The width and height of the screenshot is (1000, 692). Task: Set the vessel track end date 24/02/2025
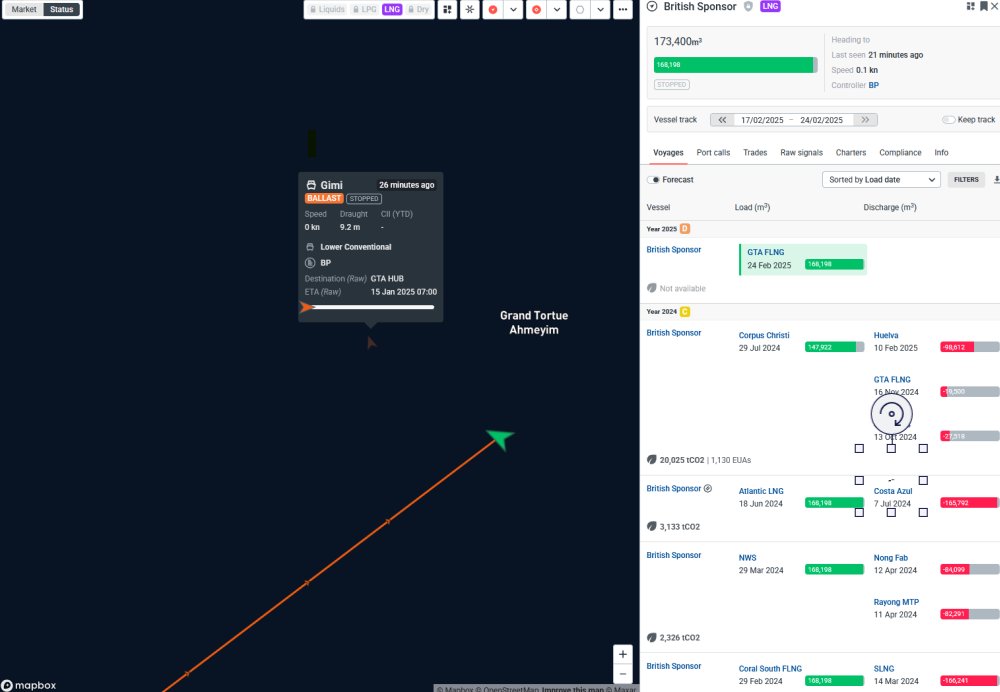click(x=821, y=120)
